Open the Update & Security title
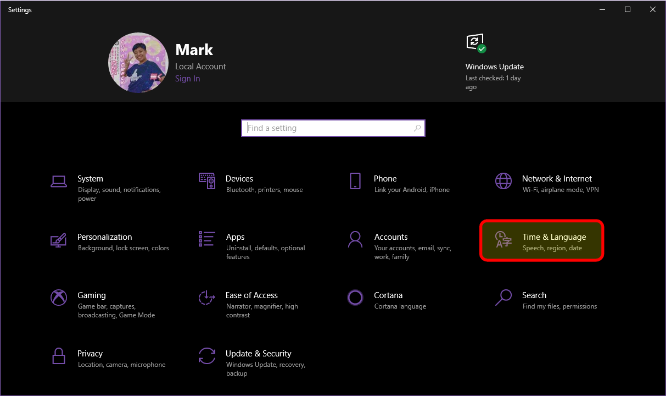 [258, 354]
